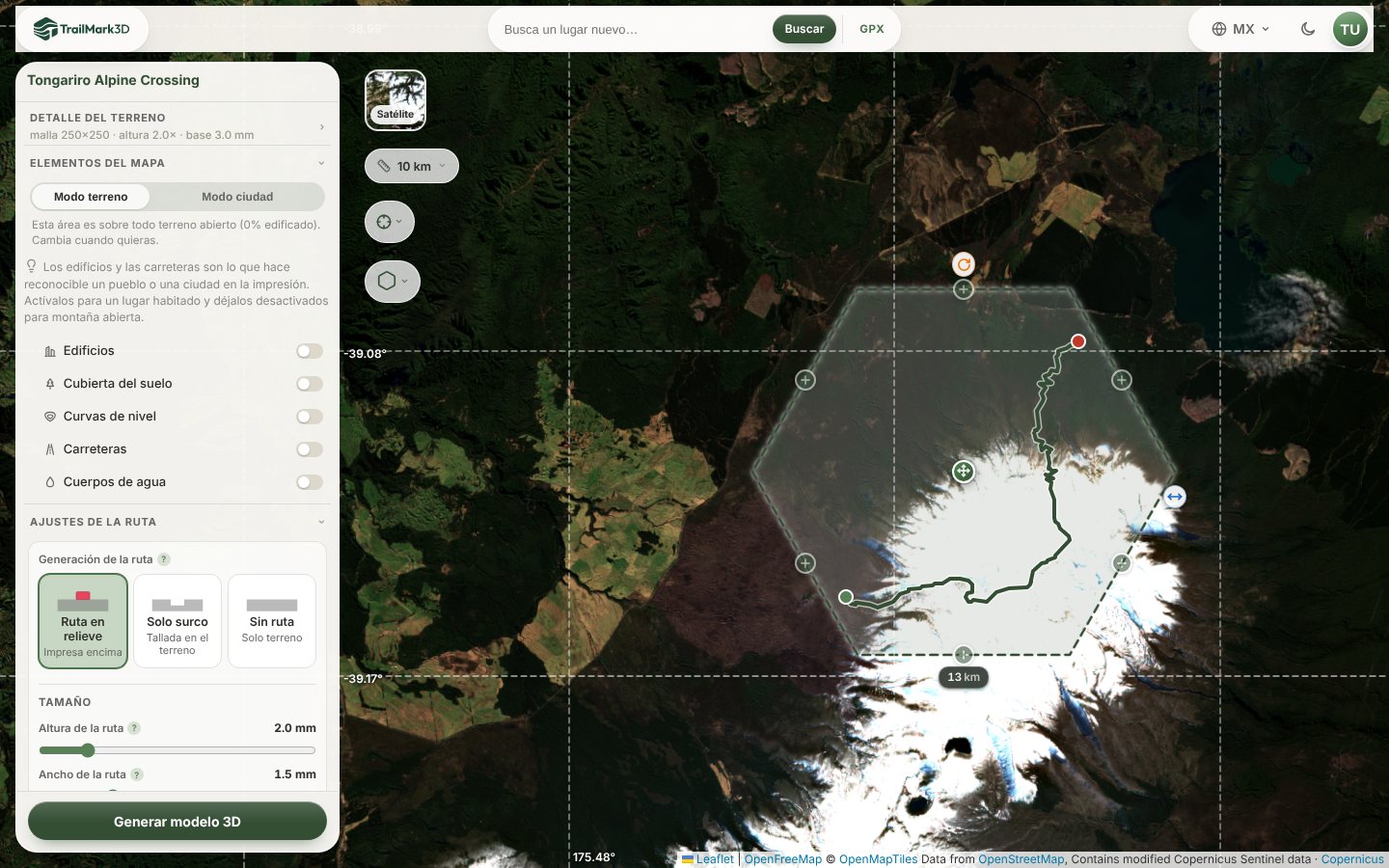
Task: Click the lower-left edge plus handle
Action: pyautogui.click(x=805, y=563)
